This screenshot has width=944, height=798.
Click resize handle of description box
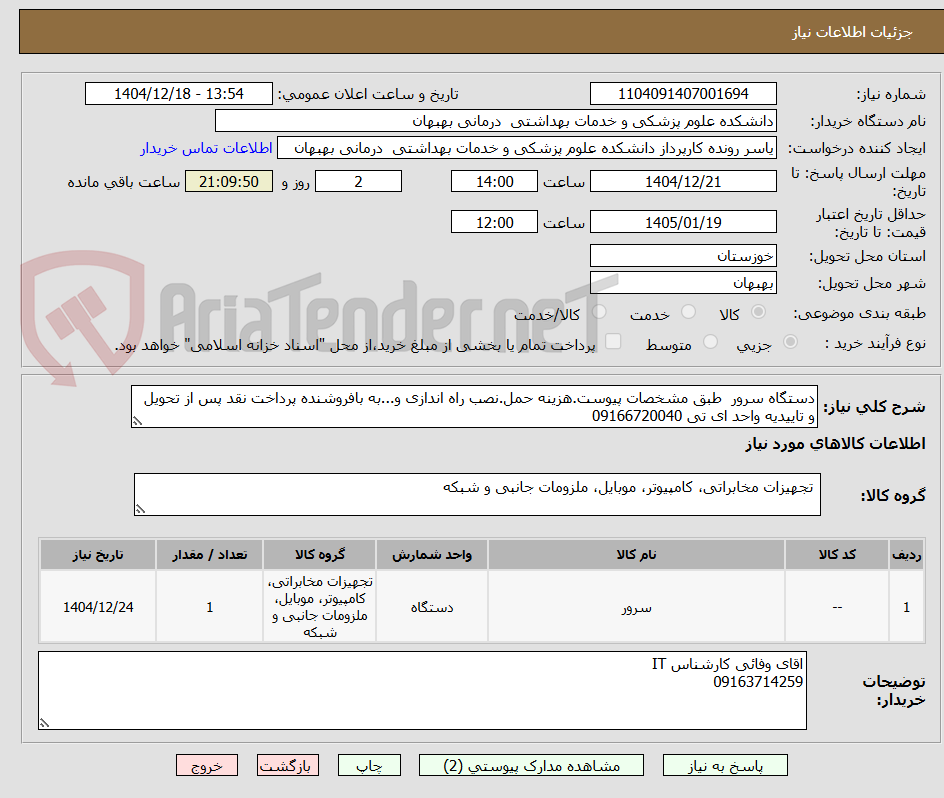pyautogui.click(x=137, y=422)
